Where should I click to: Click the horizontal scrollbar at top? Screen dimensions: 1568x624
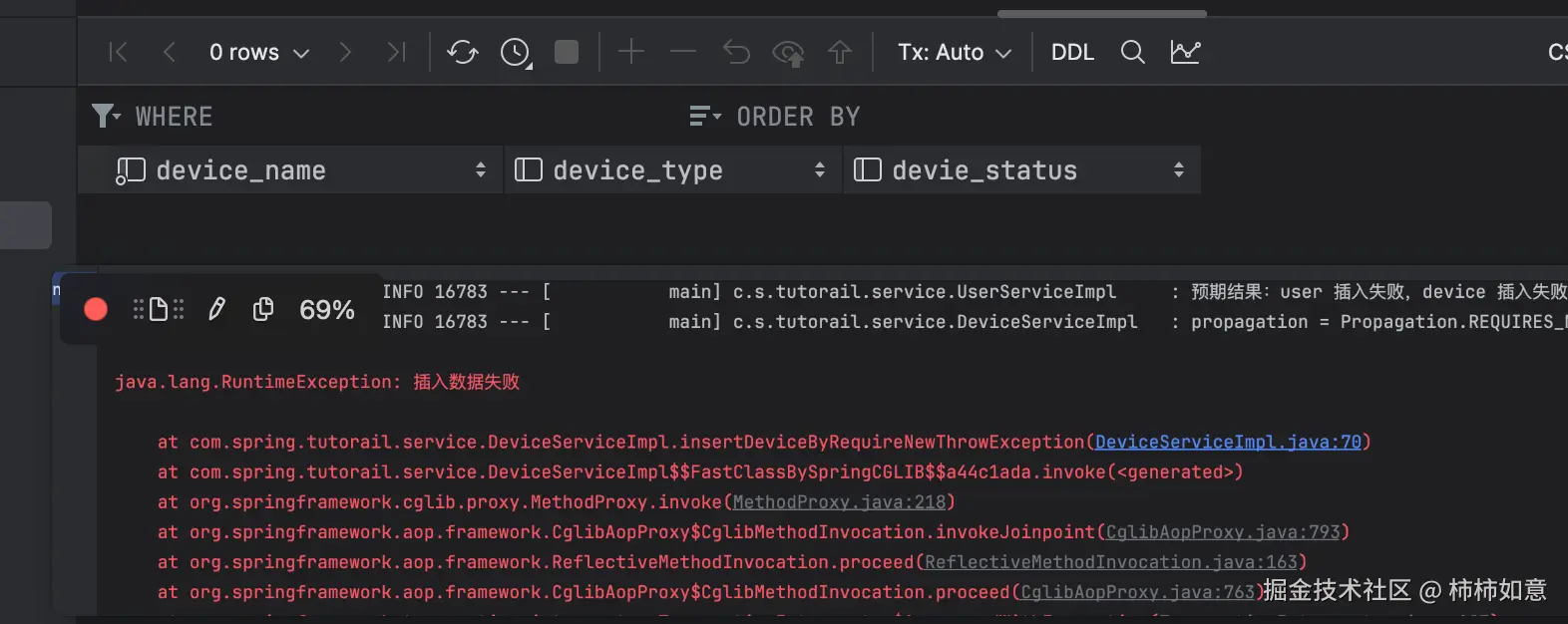pyautogui.click(x=1102, y=14)
